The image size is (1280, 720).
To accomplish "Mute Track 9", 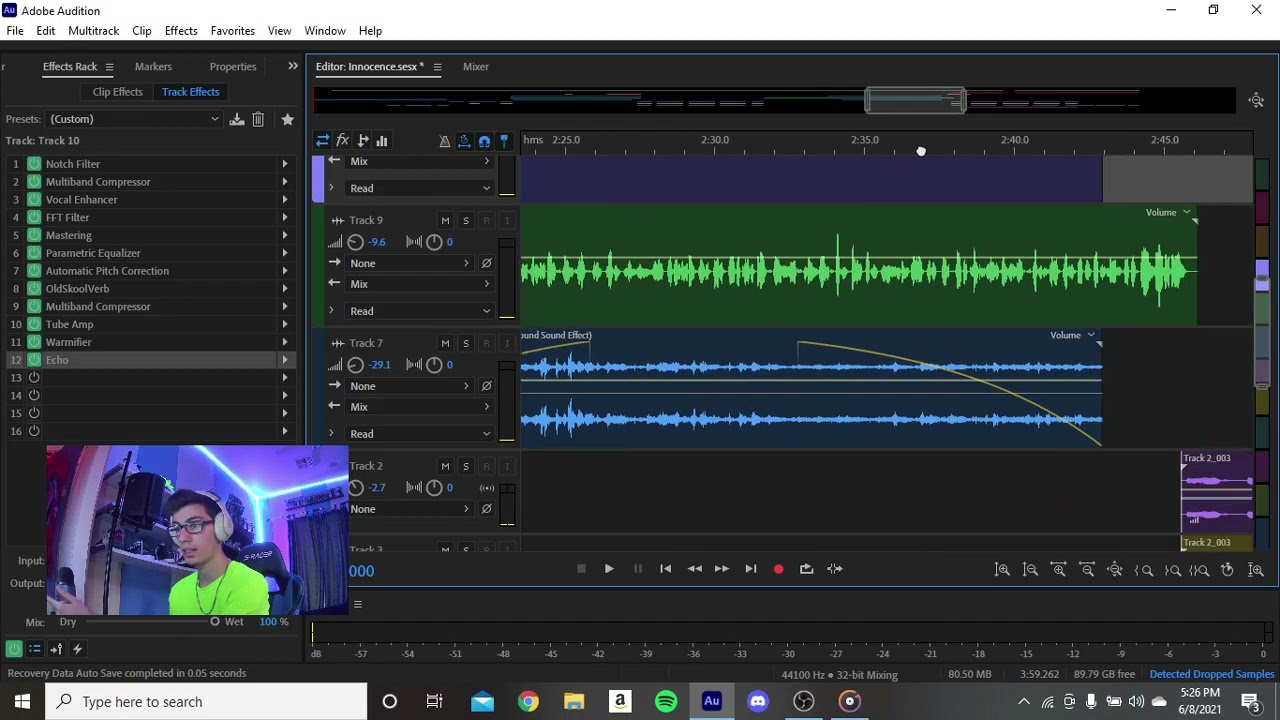I will [x=445, y=220].
